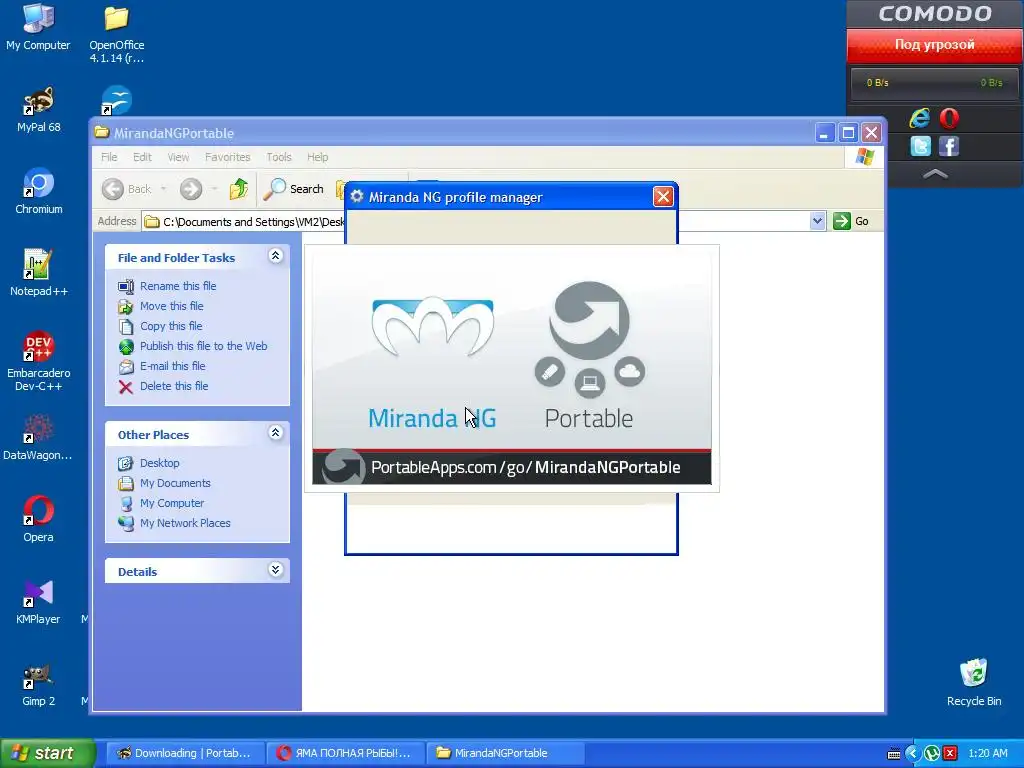Click the Go button beside address bar

point(852,221)
